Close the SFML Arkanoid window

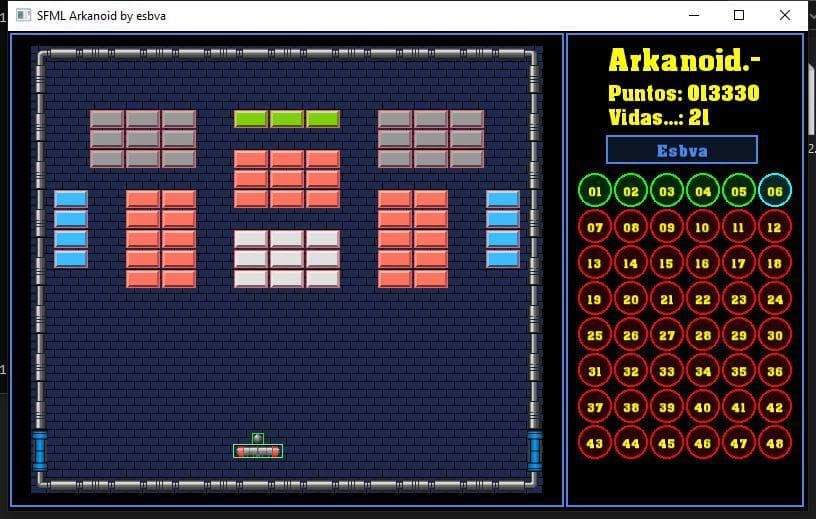[785, 15]
